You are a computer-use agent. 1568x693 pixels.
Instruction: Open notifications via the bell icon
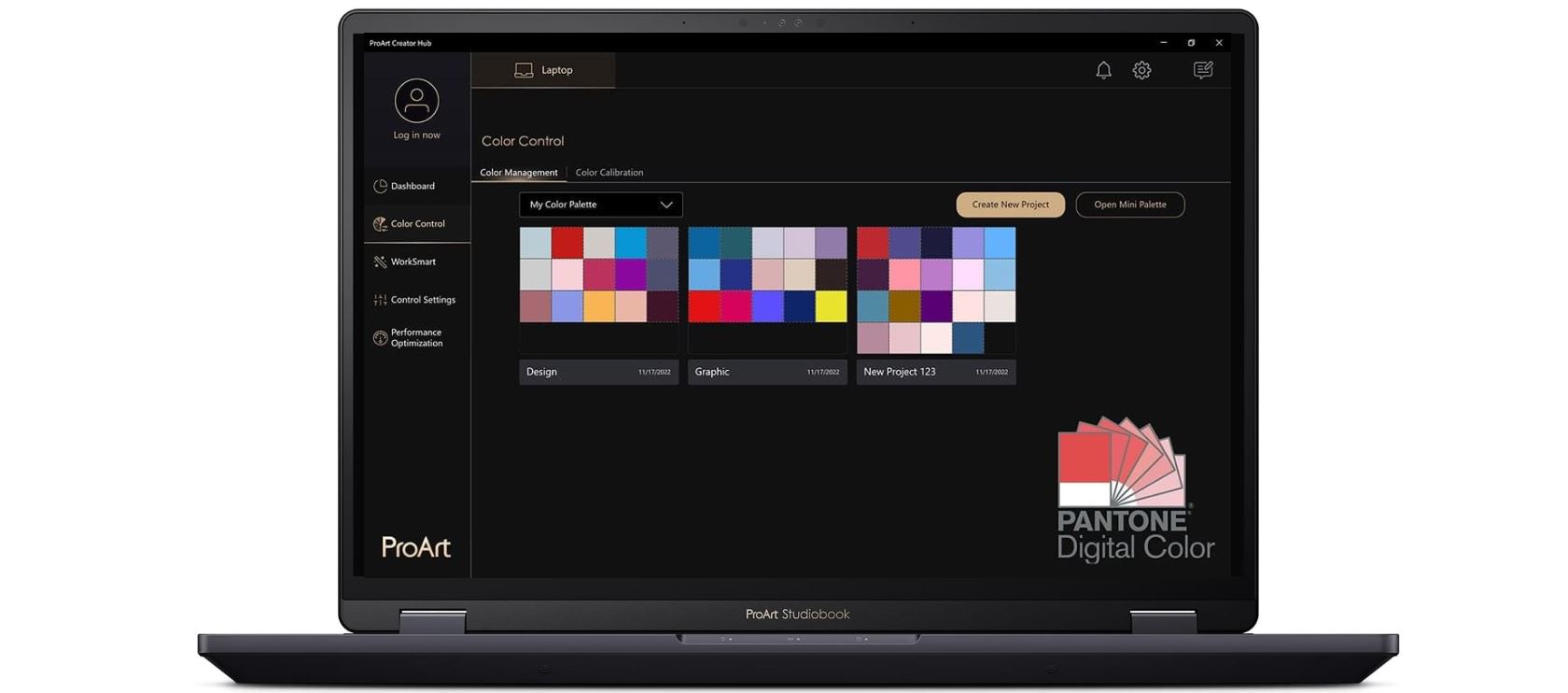[x=1103, y=70]
